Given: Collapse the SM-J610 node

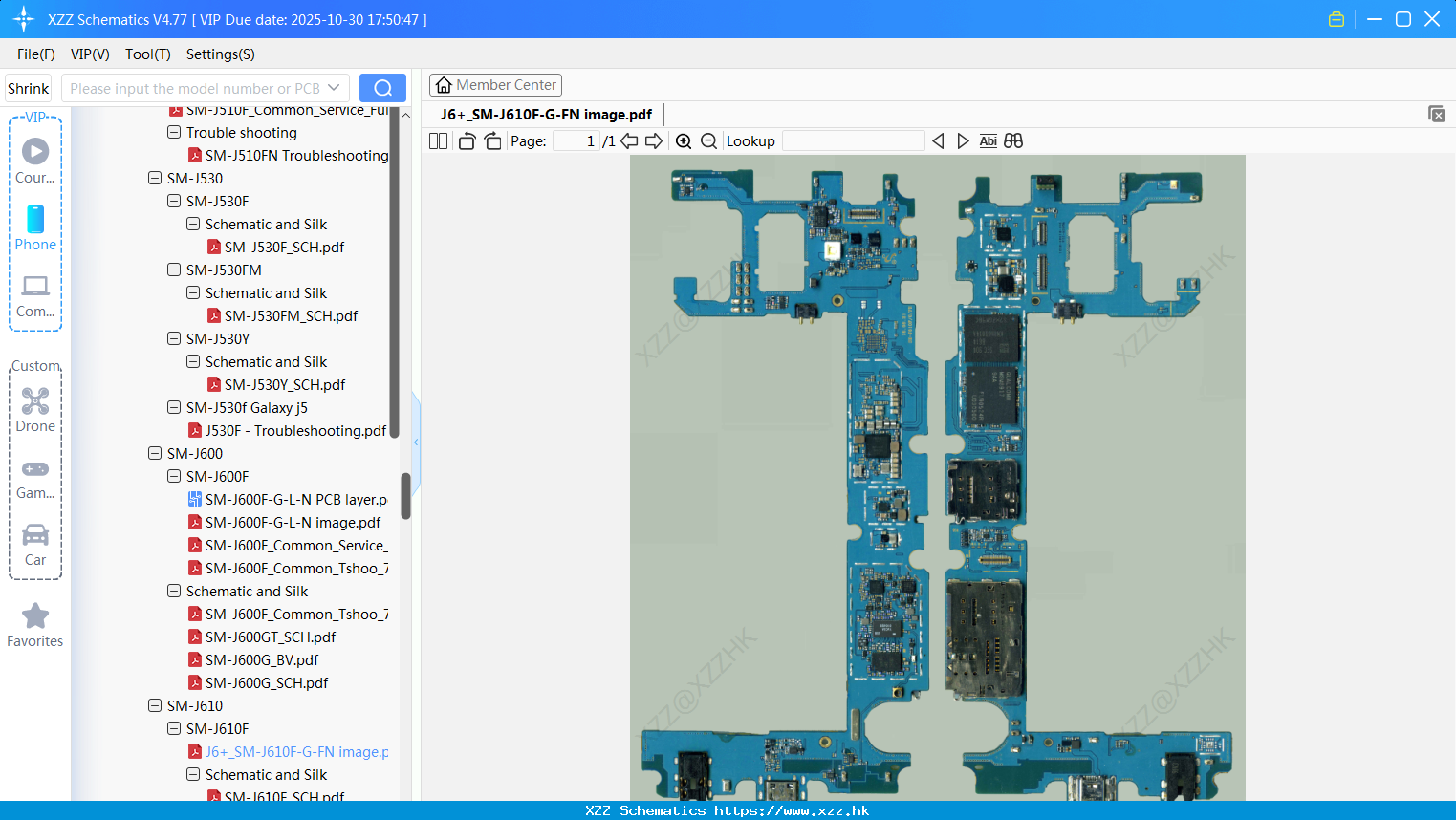Looking at the screenshot, I should click(155, 705).
